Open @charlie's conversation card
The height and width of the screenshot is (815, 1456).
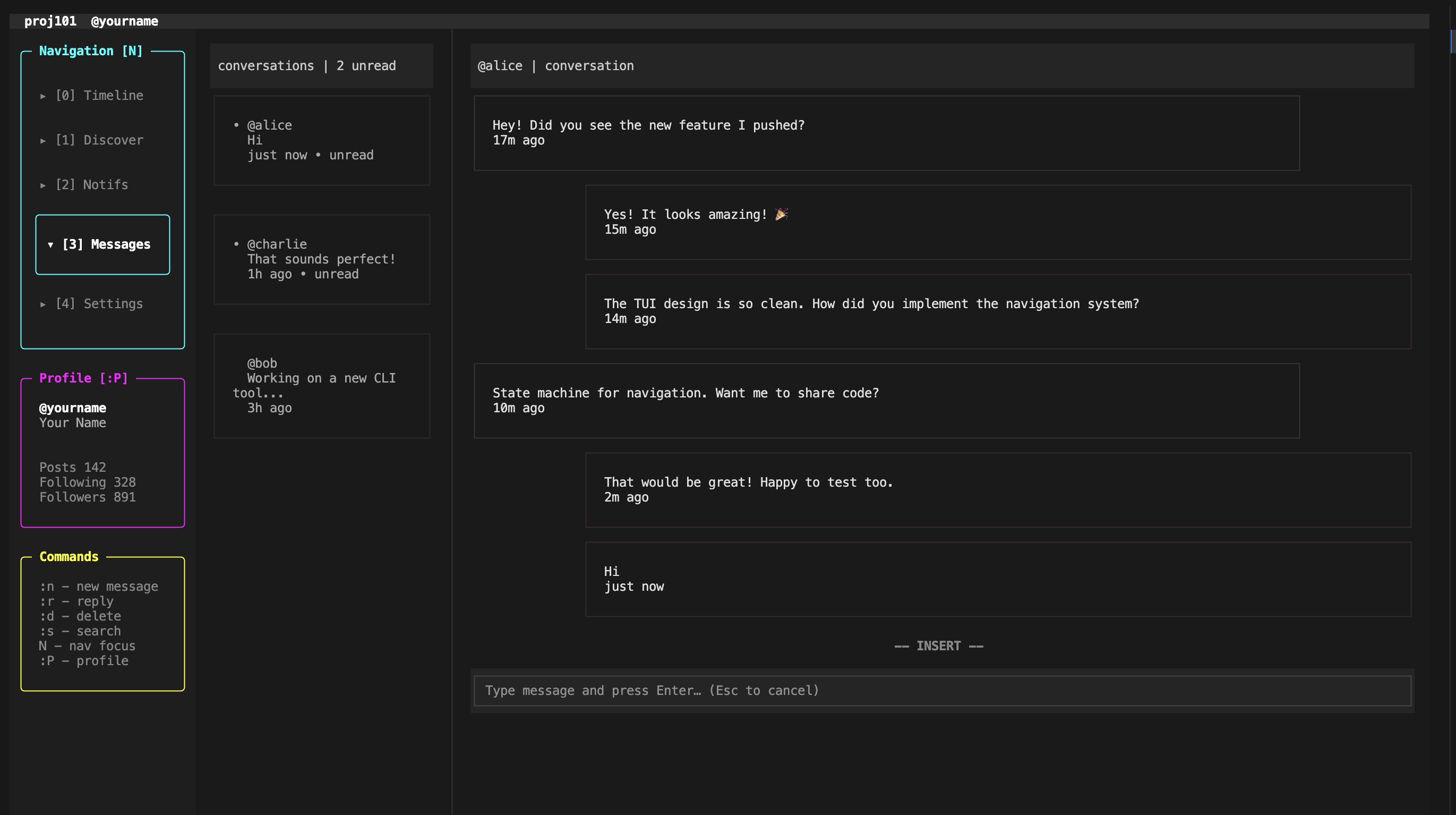pos(322,259)
